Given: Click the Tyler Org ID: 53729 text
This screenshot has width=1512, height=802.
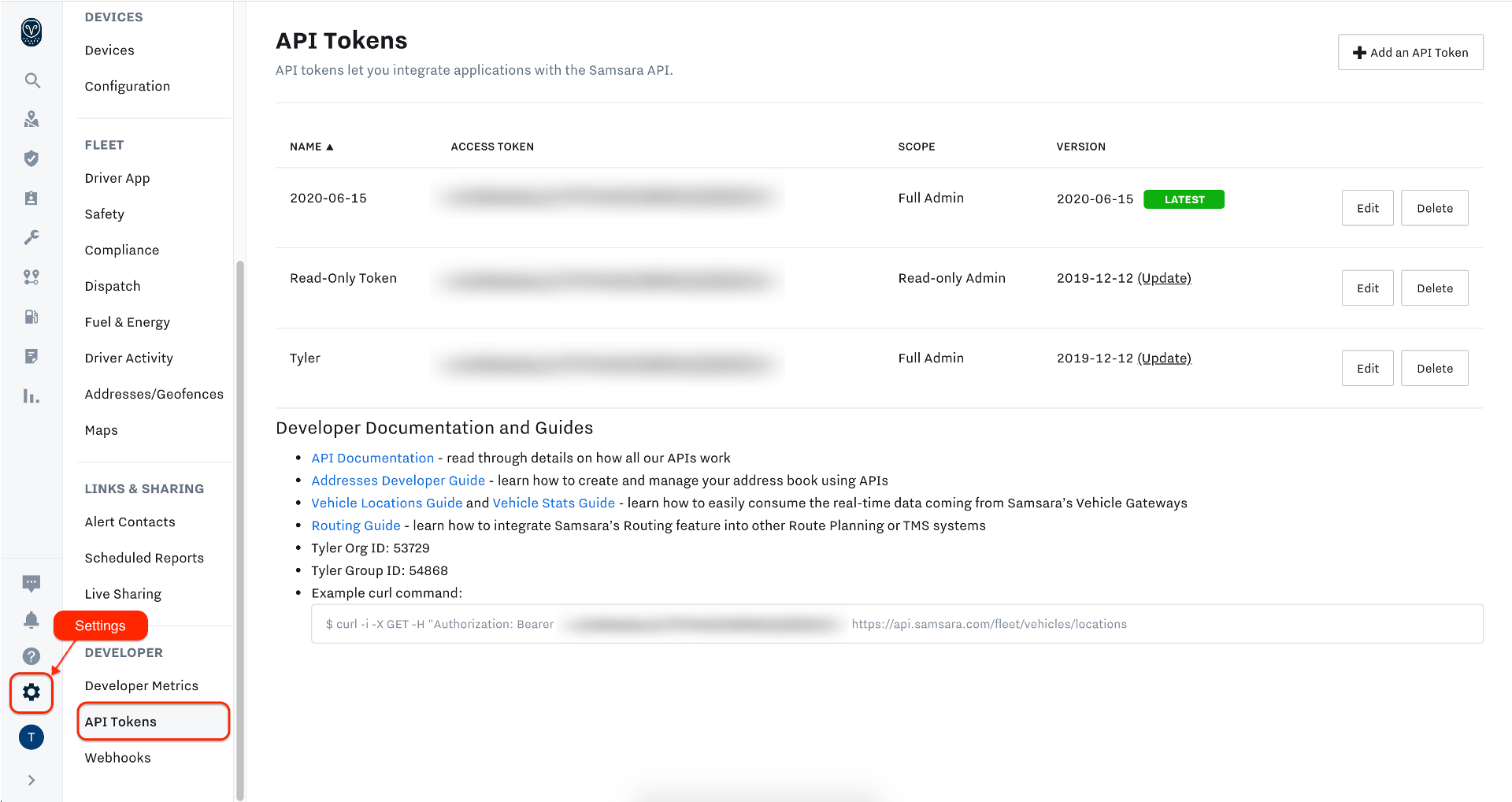Looking at the screenshot, I should coord(370,548).
